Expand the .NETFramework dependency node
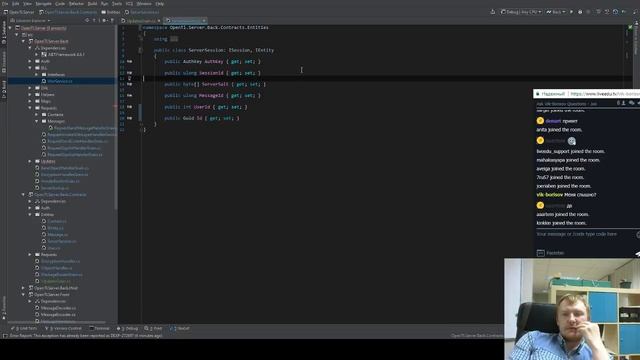The height and width of the screenshot is (360, 640). (36, 54)
